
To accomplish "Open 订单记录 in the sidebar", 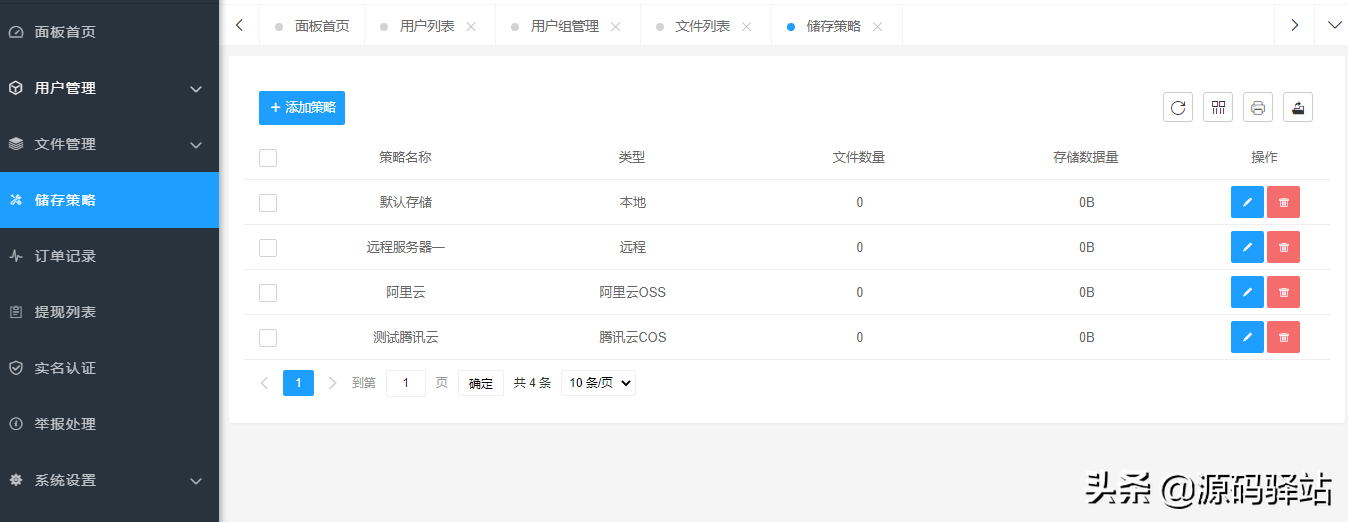I will [109, 256].
